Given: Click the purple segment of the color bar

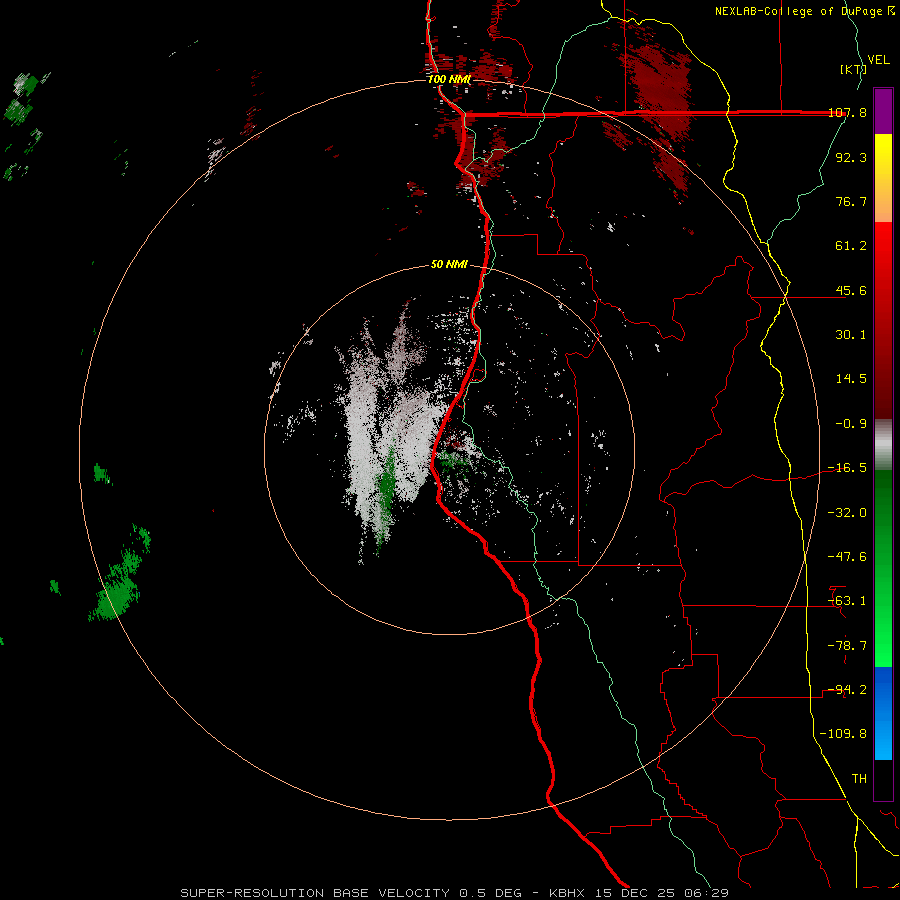Looking at the screenshot, I should point(883,111).
